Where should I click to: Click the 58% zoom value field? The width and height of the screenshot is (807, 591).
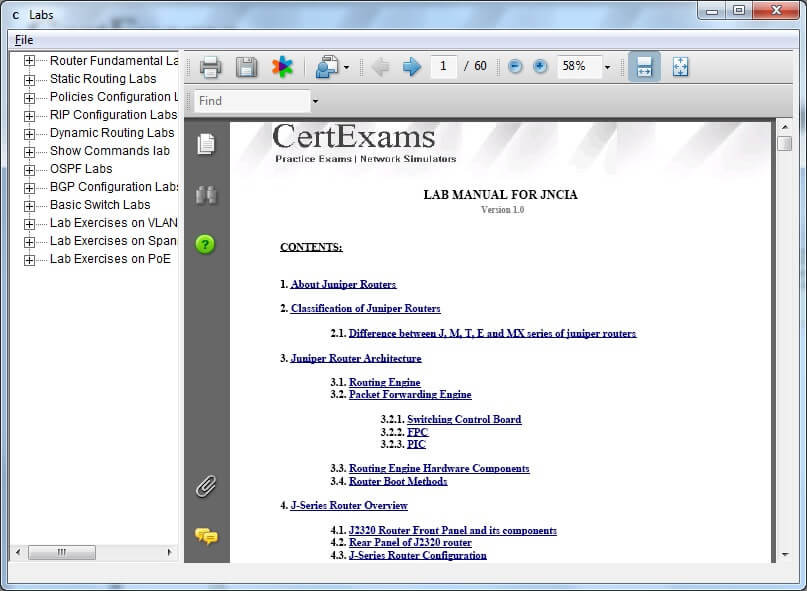pyautogui.click(x=579, y=66)
